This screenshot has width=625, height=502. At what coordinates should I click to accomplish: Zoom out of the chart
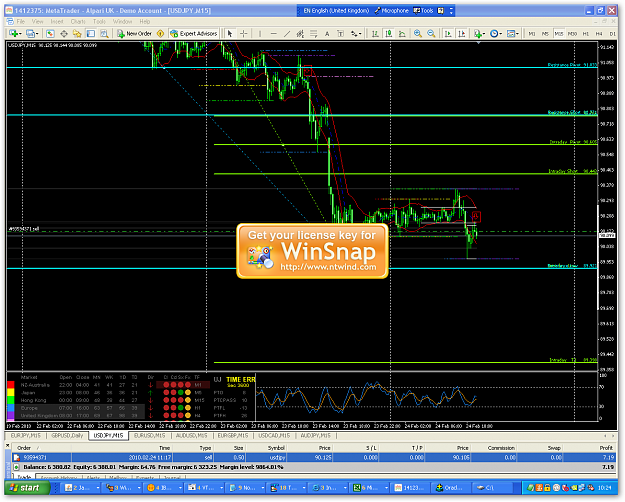point(431,34)
